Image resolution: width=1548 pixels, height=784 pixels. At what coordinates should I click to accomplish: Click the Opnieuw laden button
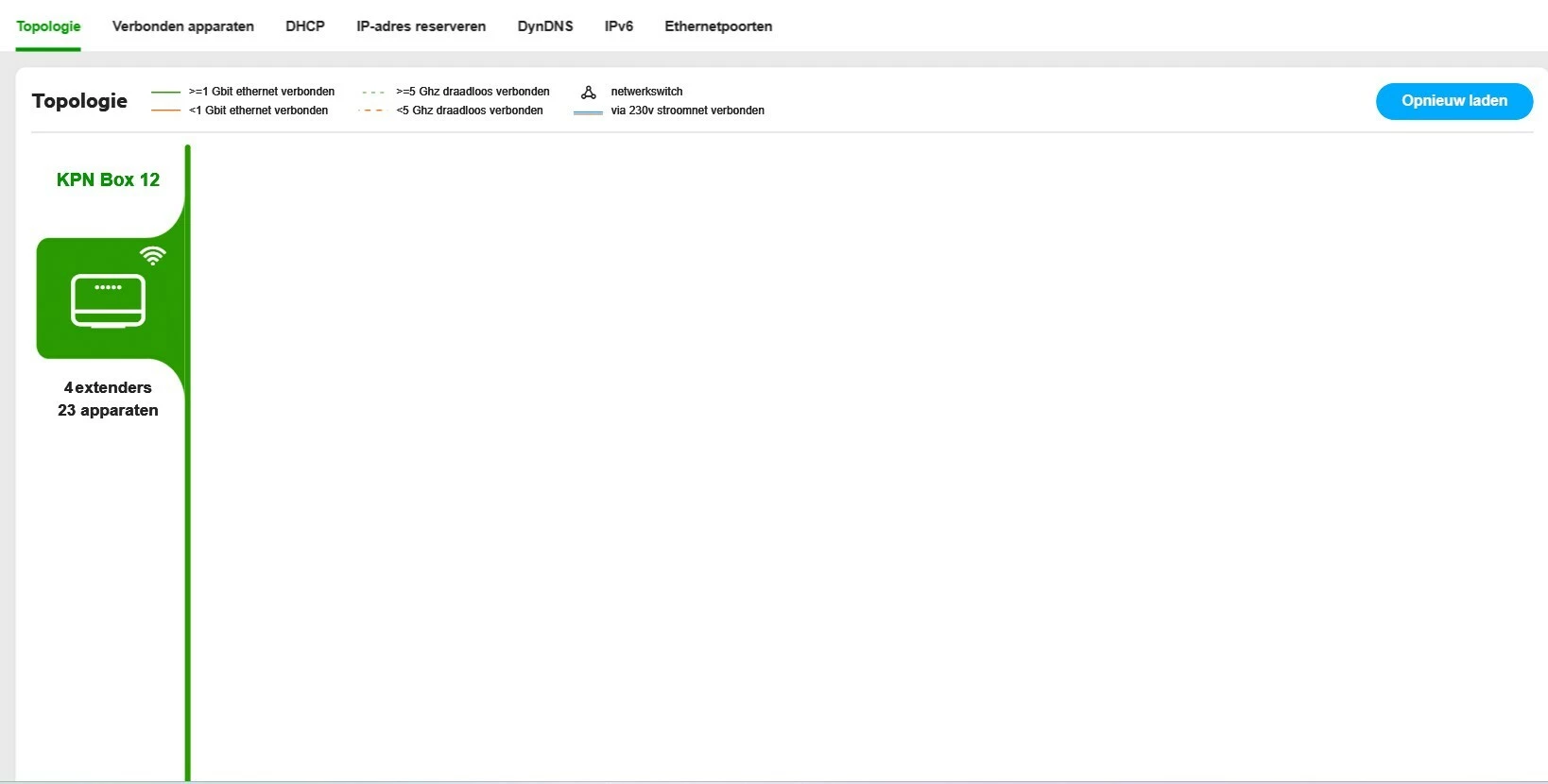(1454, 101)
